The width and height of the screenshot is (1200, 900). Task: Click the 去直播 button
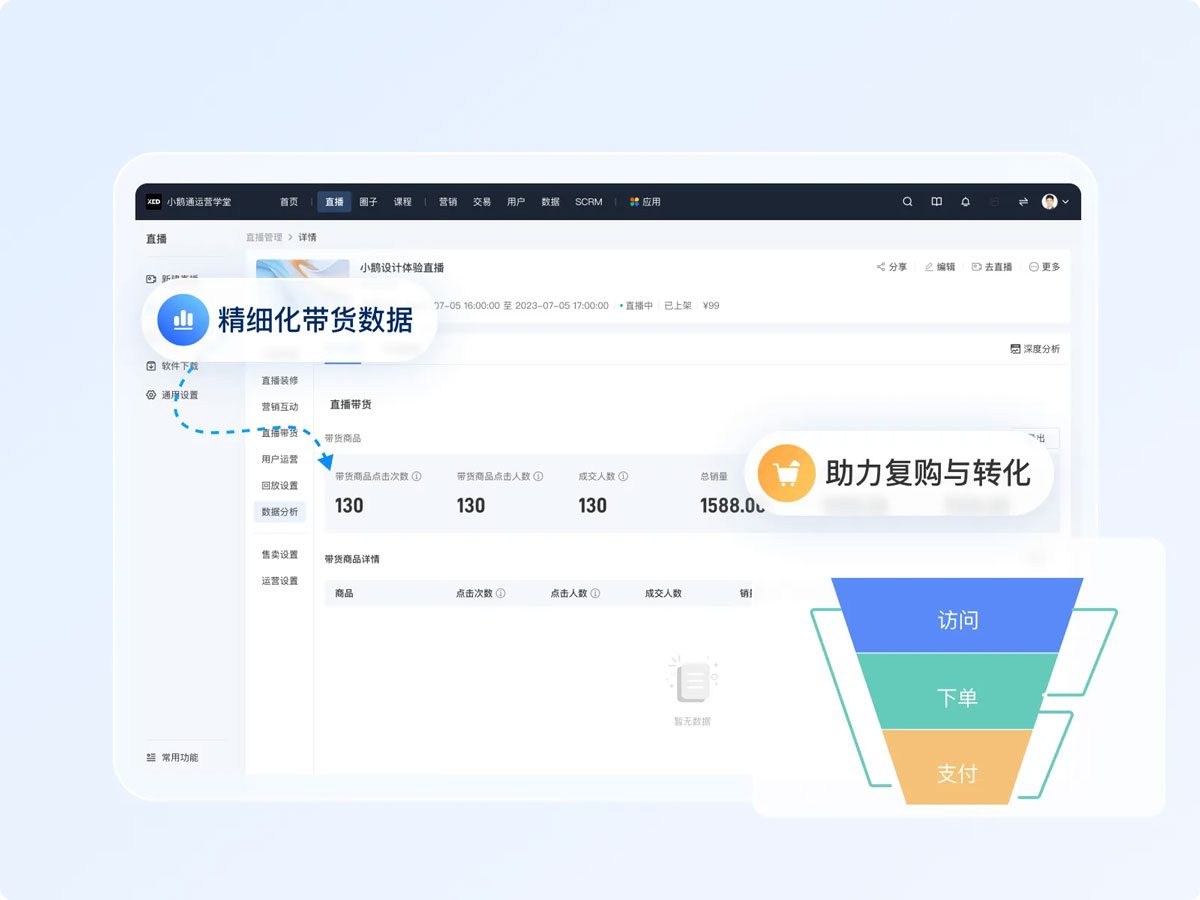[x=992, y=267]
